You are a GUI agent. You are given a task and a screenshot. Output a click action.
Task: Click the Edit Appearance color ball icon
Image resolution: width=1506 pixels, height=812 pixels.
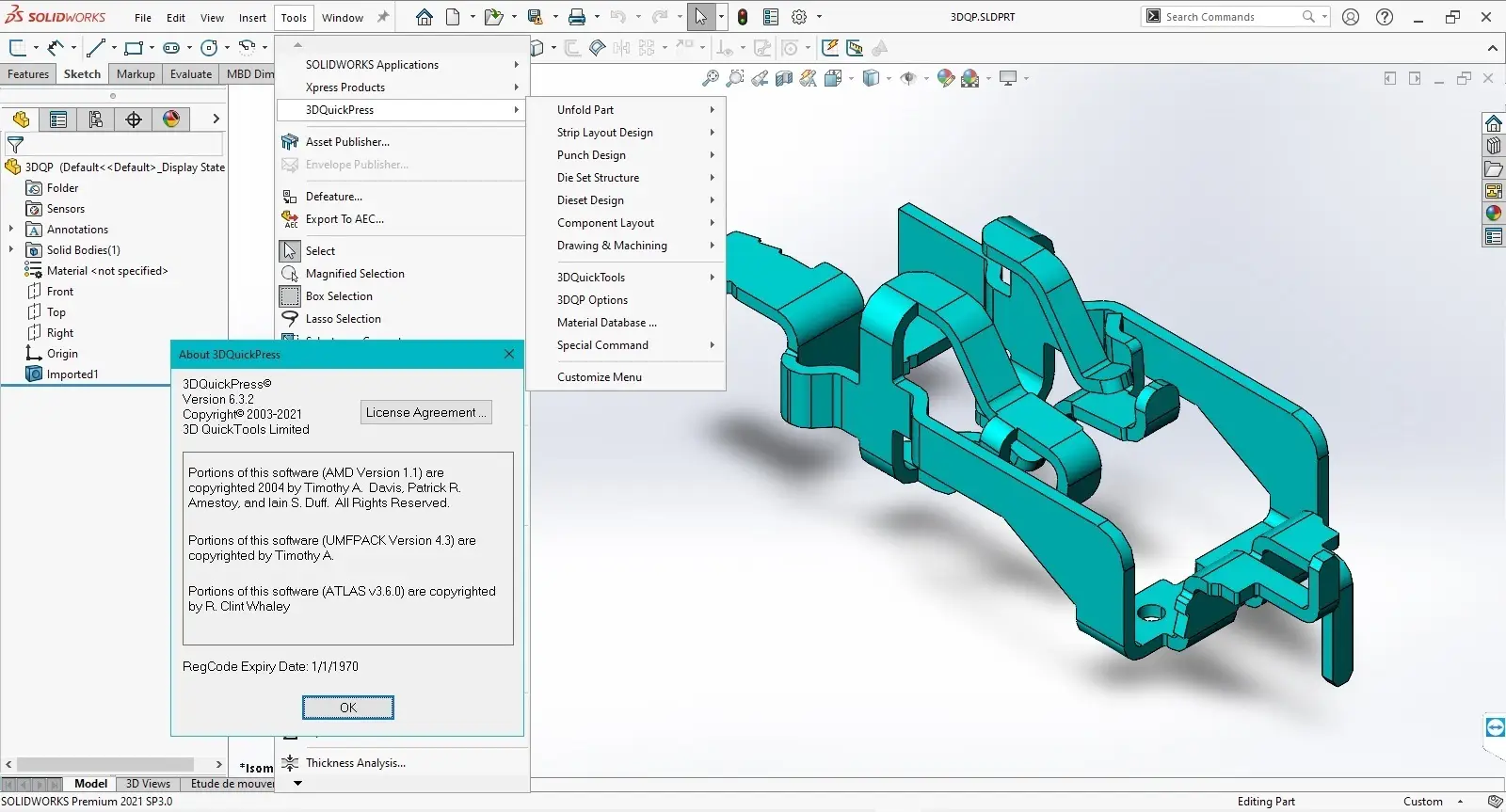coord(946,78)
